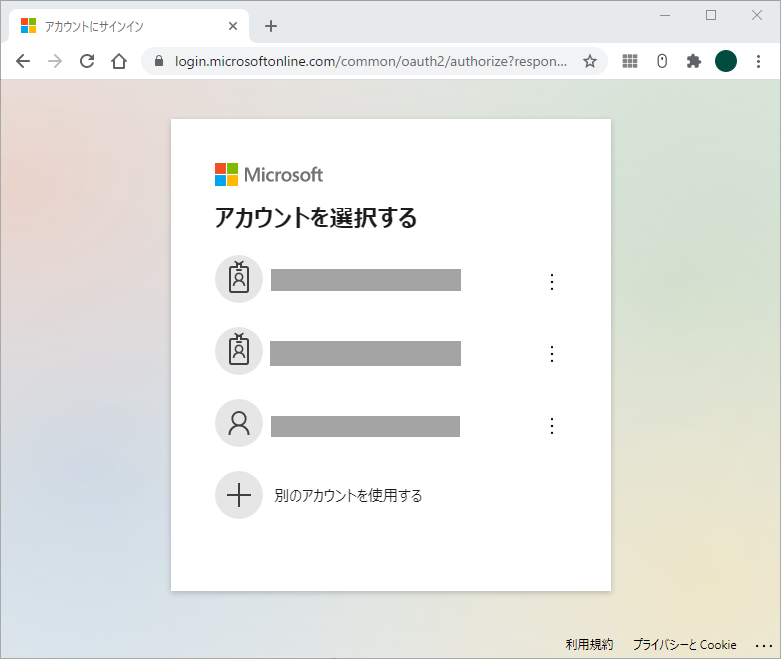Open a new browser tab

pos(271,26)
